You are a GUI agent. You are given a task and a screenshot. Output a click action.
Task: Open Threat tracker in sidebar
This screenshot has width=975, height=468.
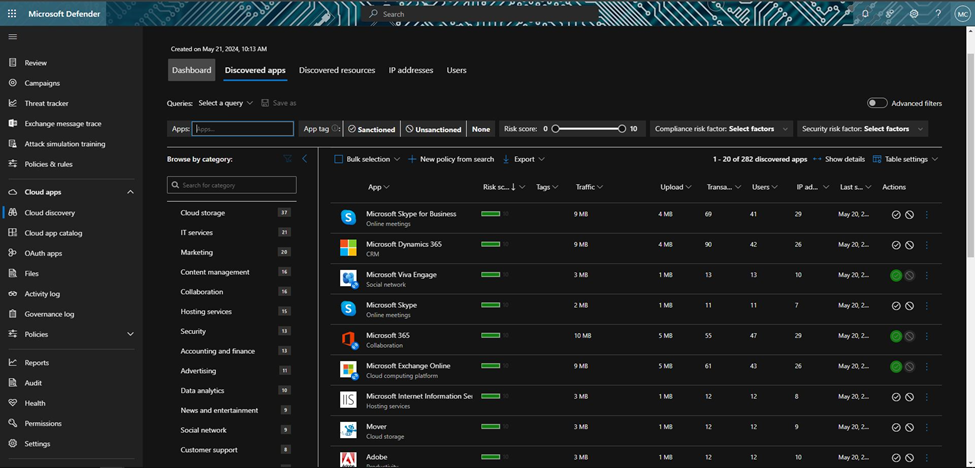pos(46,103)
